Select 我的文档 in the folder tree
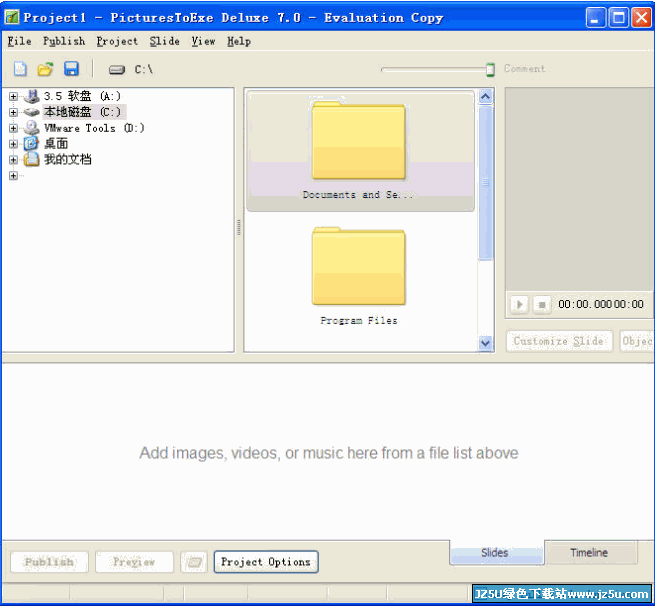The image size is (655, 606). [68, 160]
